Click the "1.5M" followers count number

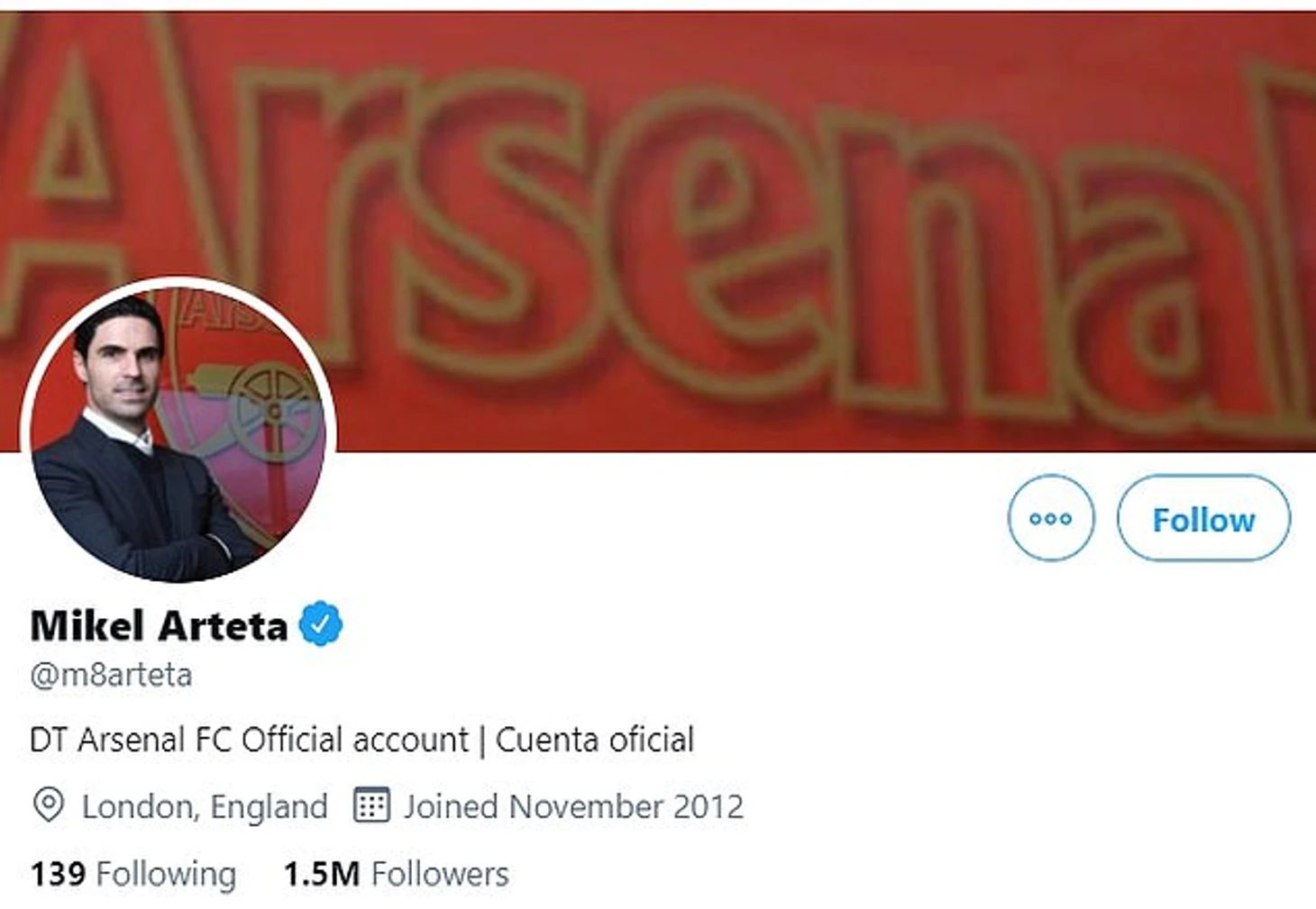[321, 874]
